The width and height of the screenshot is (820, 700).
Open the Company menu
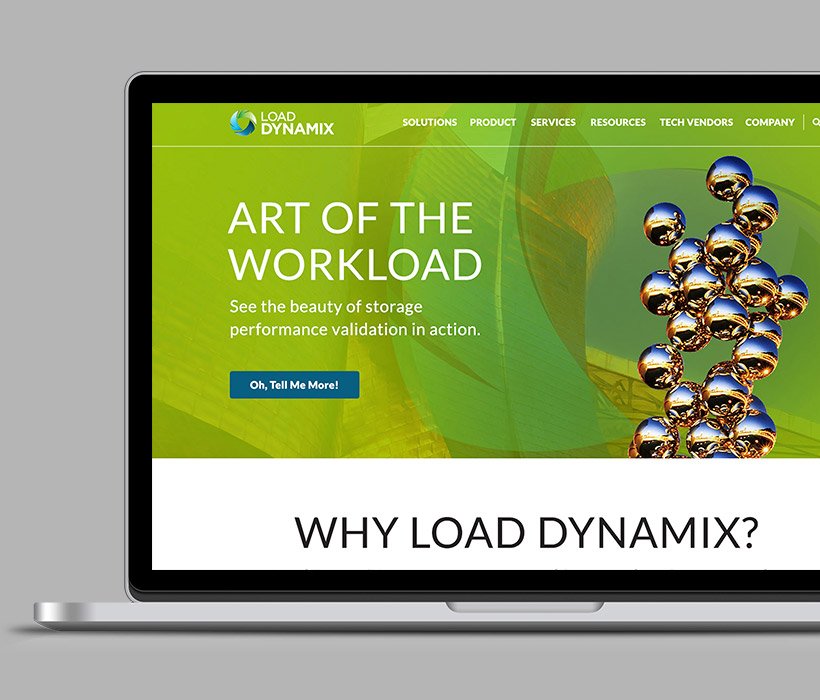[x=770, y=122]
